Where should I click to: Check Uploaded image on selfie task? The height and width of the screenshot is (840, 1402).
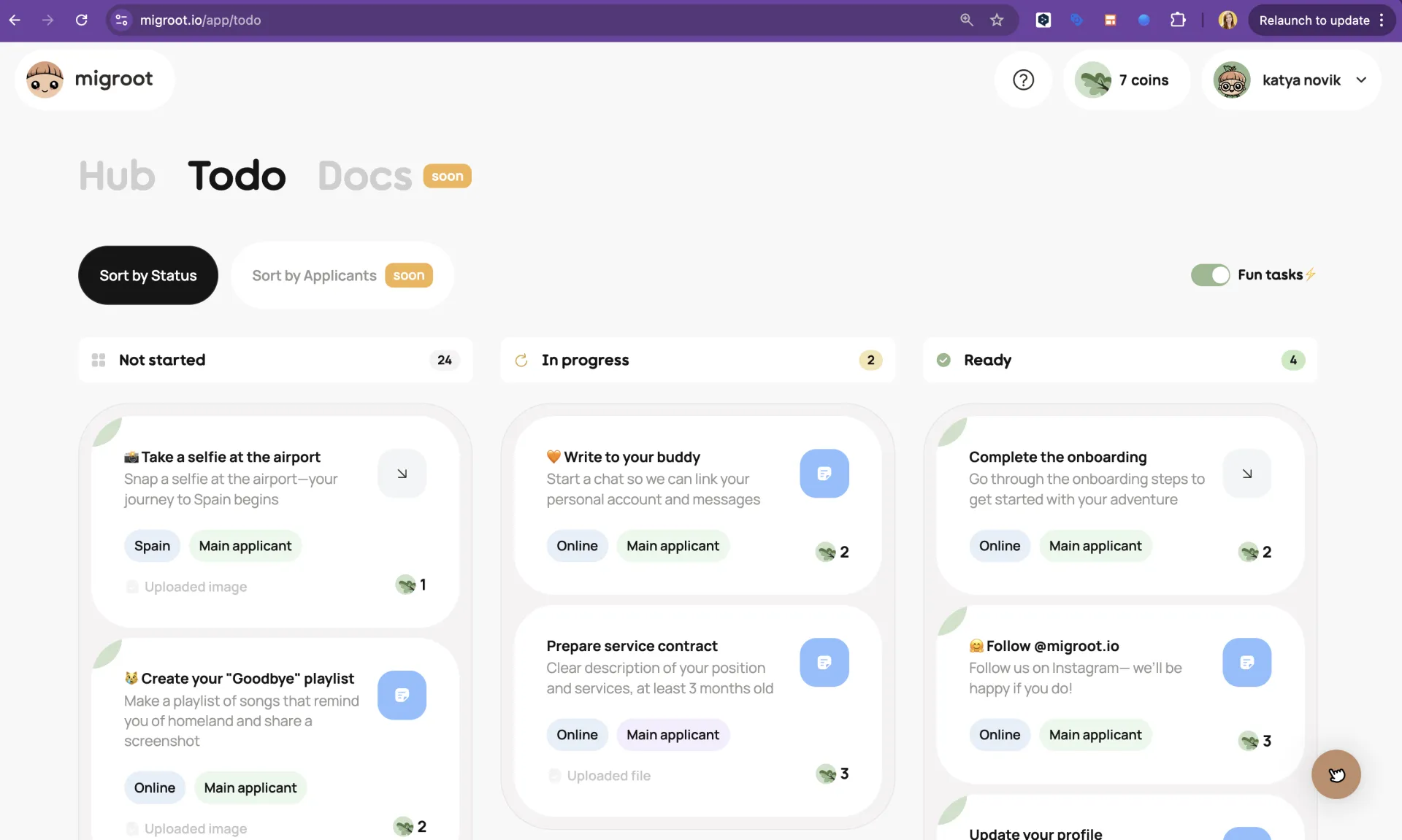click(x=132, y=587)
